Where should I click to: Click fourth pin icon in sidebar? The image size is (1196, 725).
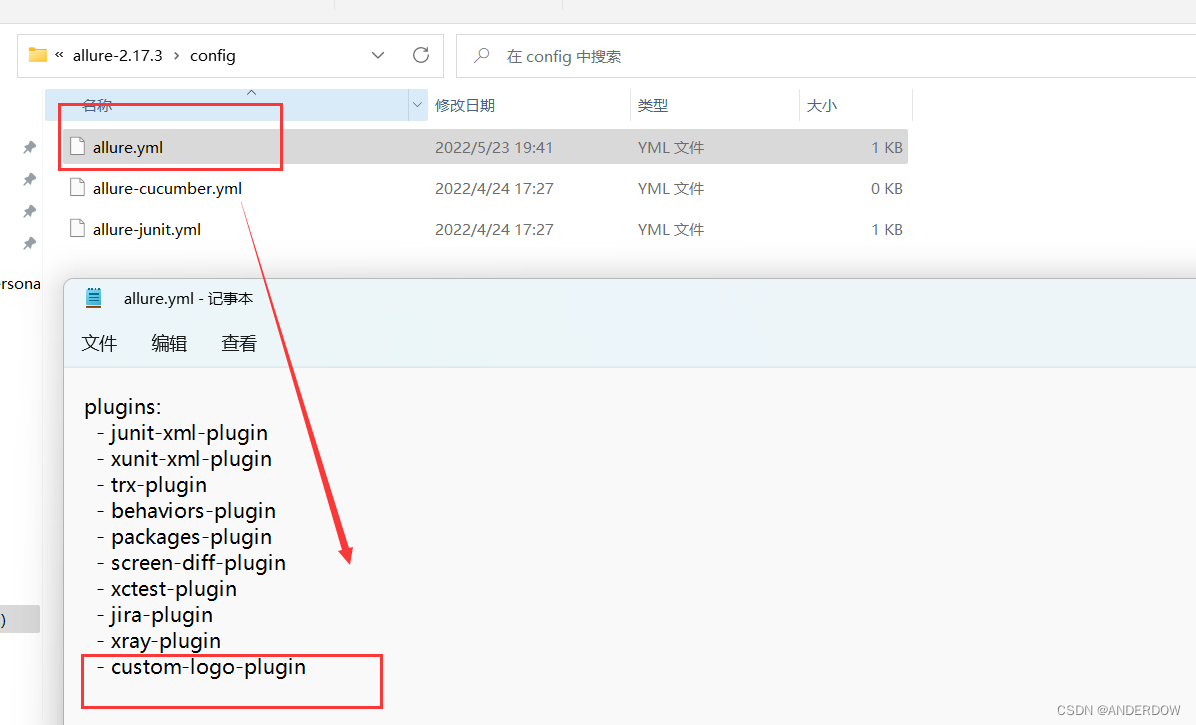tap(29, 243)
